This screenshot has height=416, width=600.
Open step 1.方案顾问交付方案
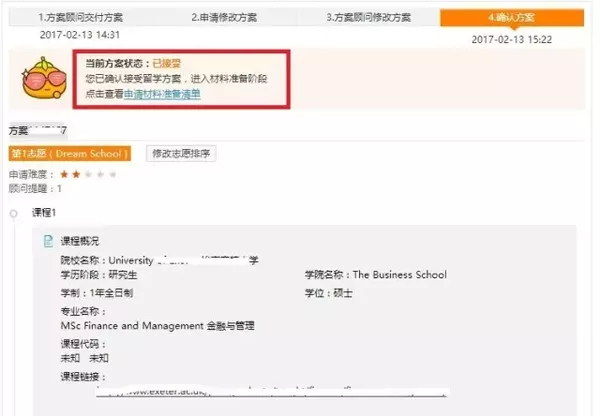tap(79, 17)
